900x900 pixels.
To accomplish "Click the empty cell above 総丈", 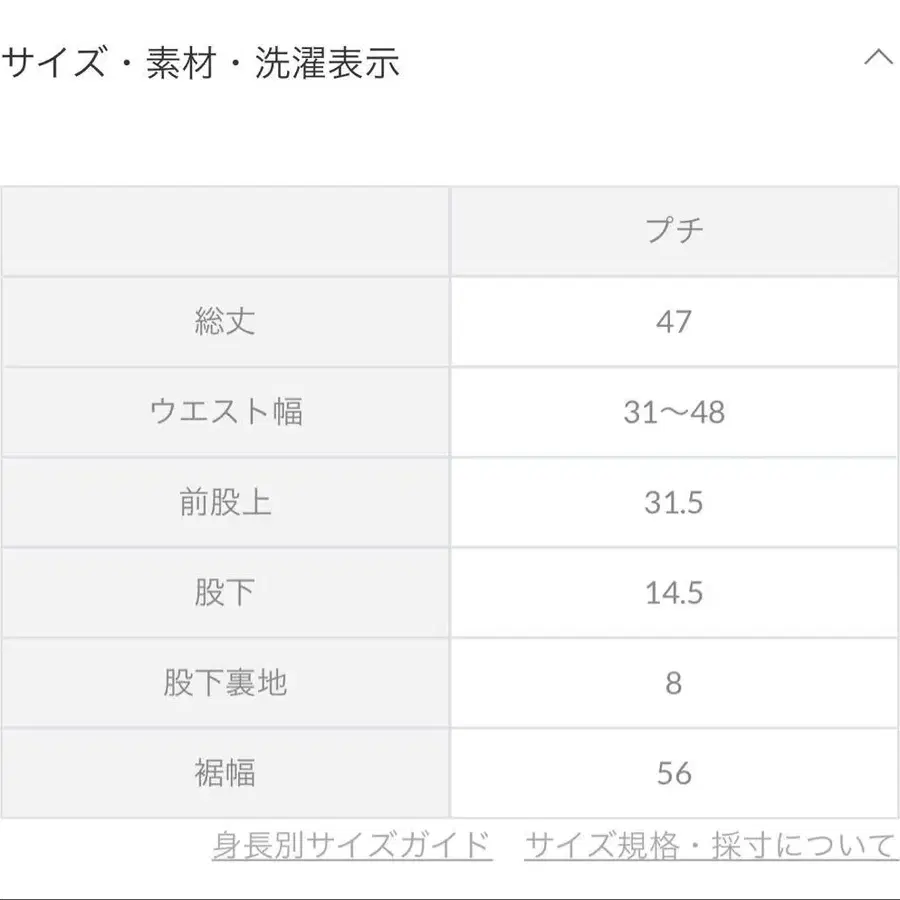I will [227, 228].
